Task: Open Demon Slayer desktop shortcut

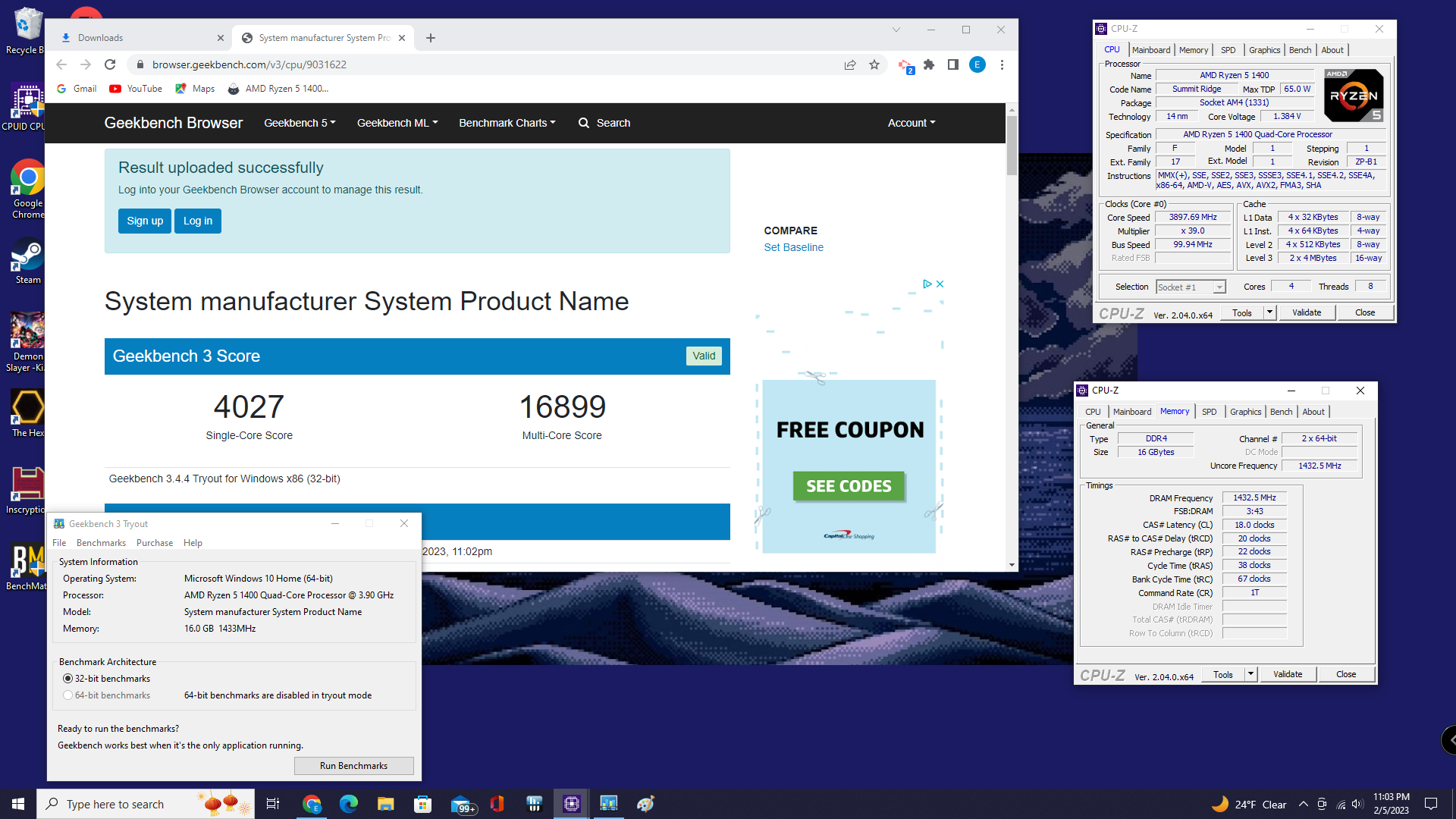Action: (x=27, y=341)
